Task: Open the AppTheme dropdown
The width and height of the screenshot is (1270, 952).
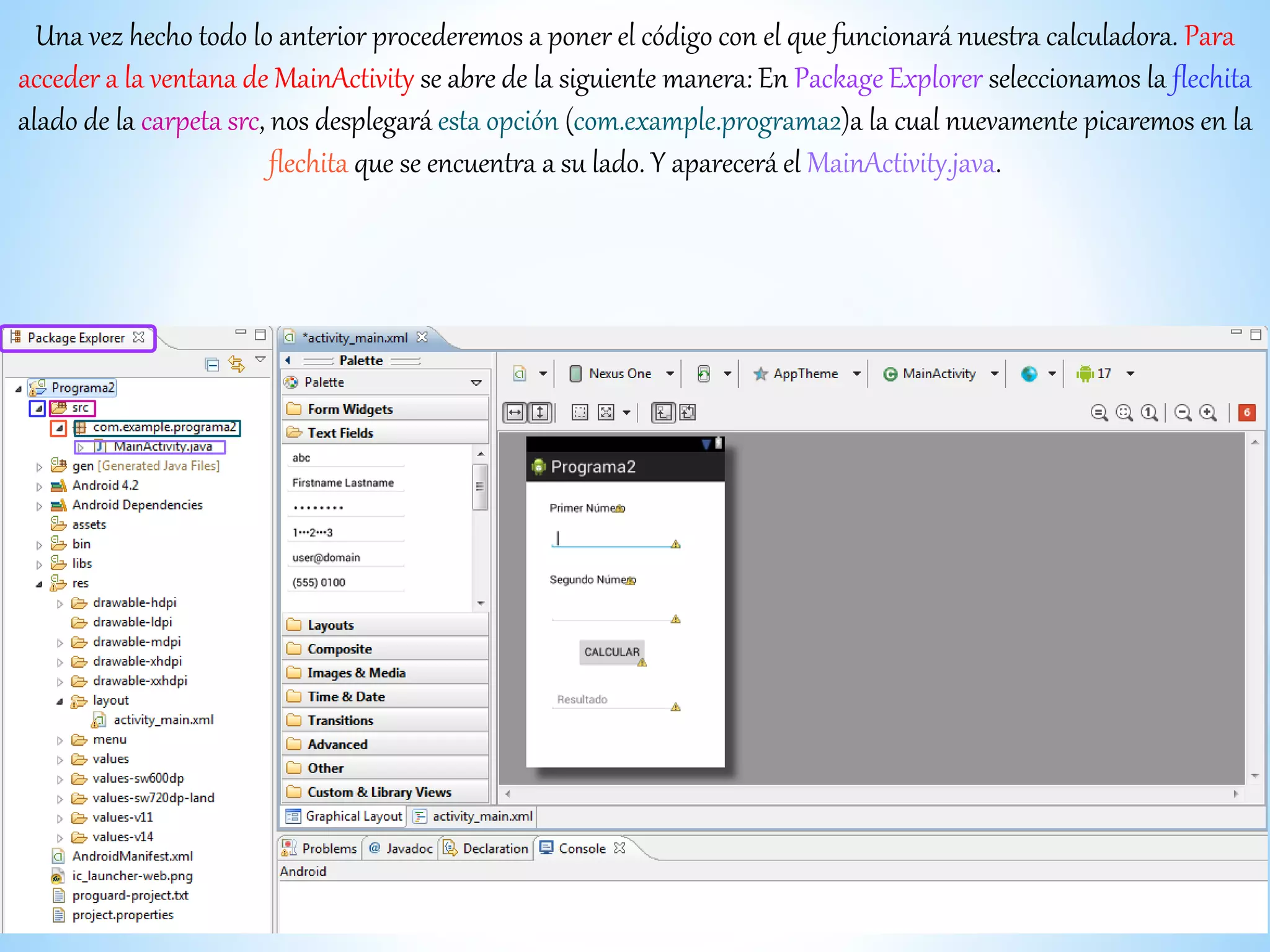Action: (856, 374)
